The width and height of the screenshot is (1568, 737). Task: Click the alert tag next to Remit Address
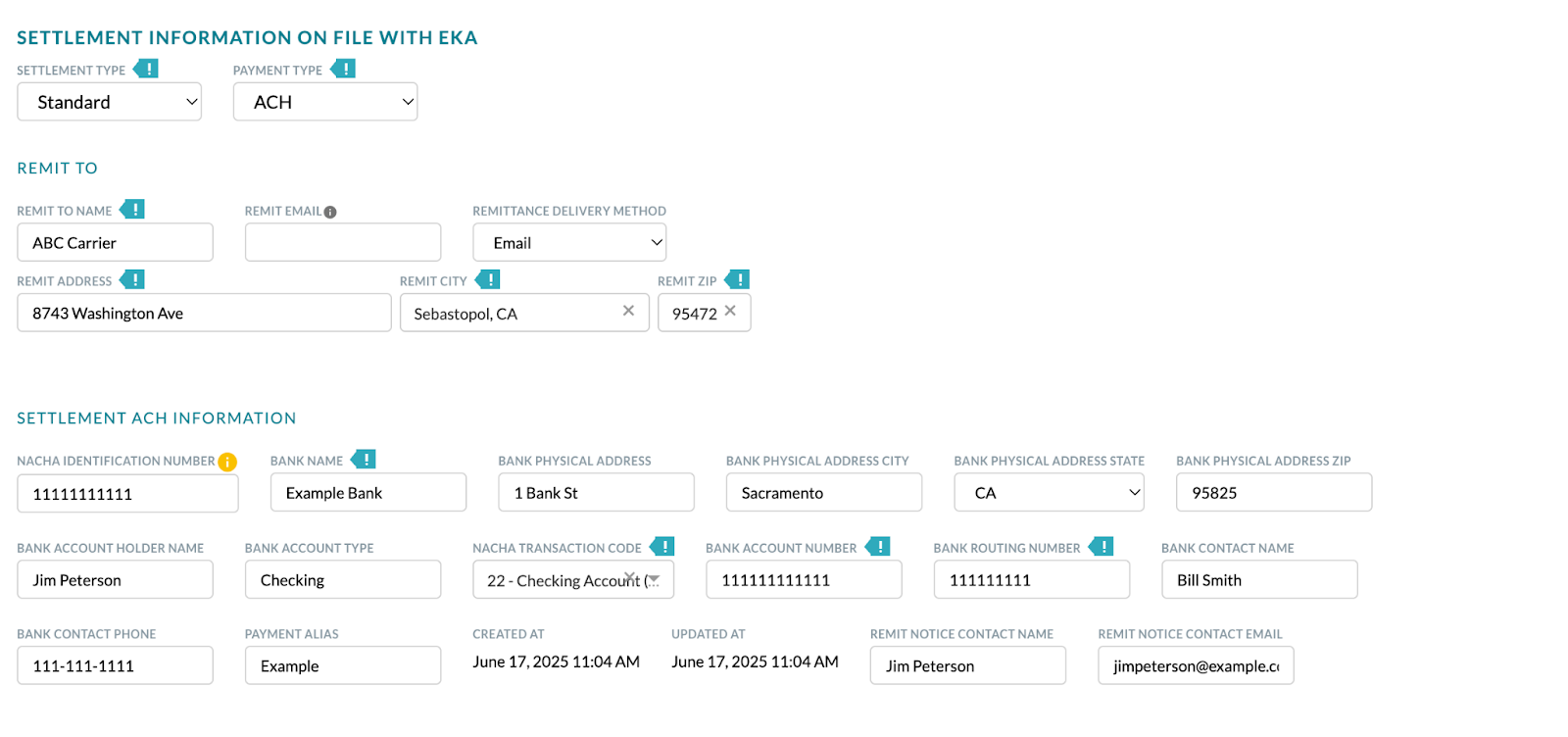tap(132, 279)
